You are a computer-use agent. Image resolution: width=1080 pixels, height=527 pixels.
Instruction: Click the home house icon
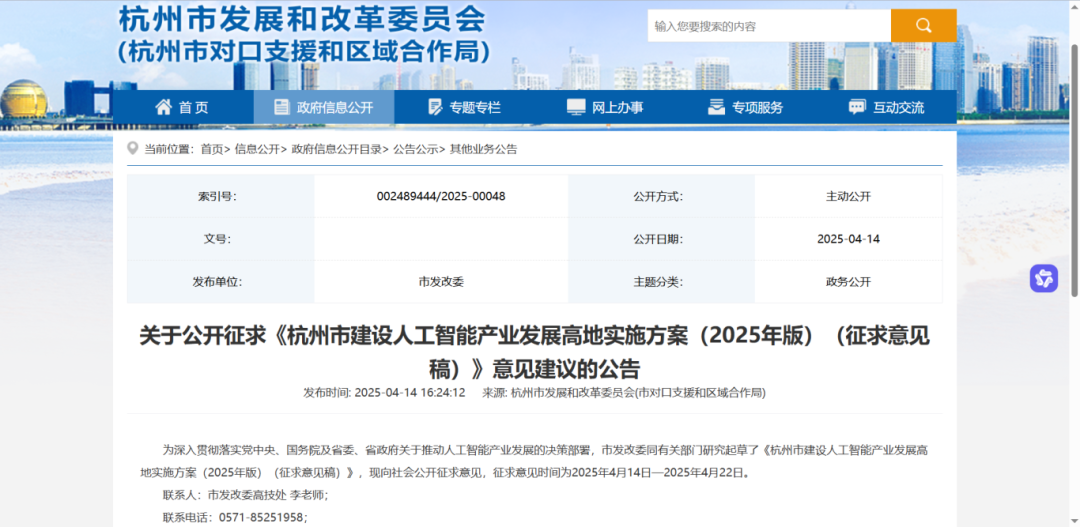coord(164,107)
